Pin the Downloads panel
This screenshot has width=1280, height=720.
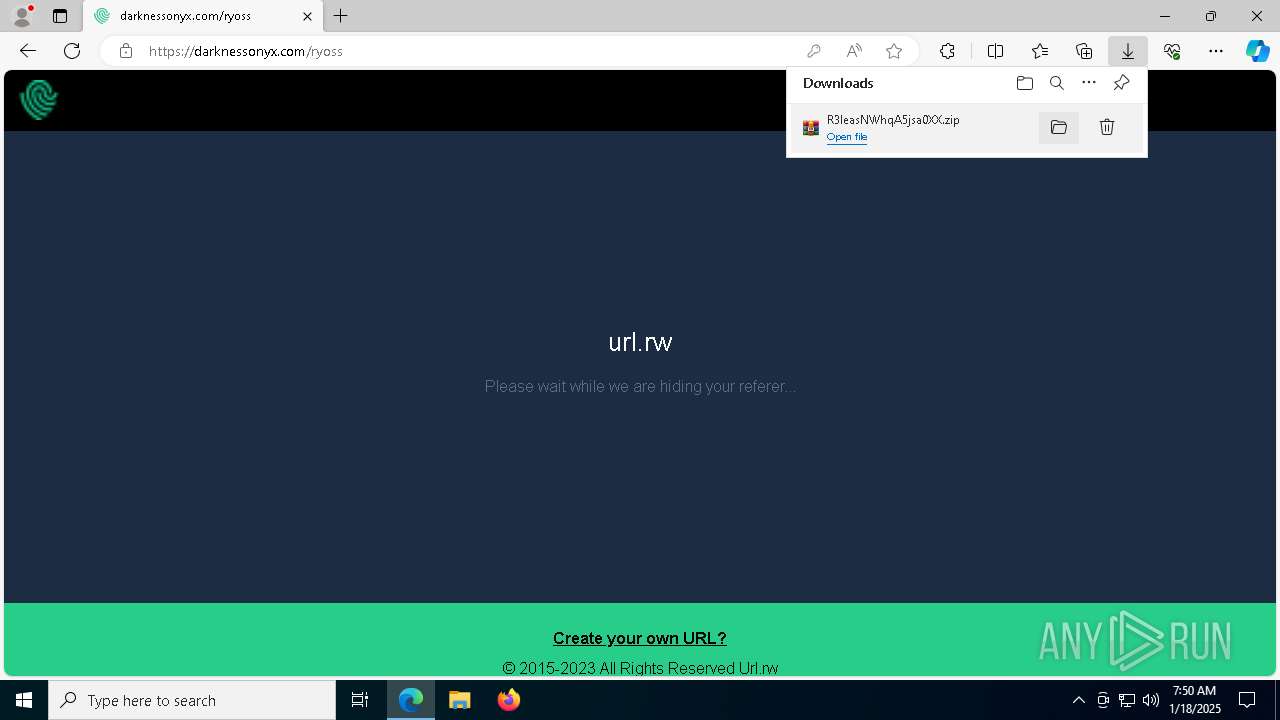point(1122,83)
